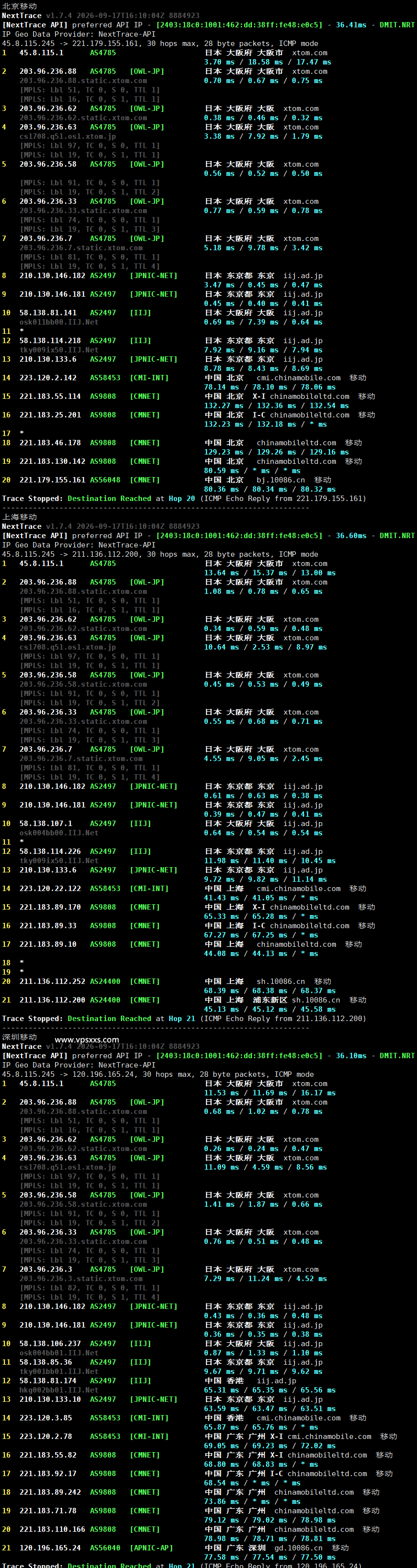Image resolution: width=417 pixels, height=1568 pixels.
Task: Click hop IP 223.120.22.122
Action: tap(50, 889)
